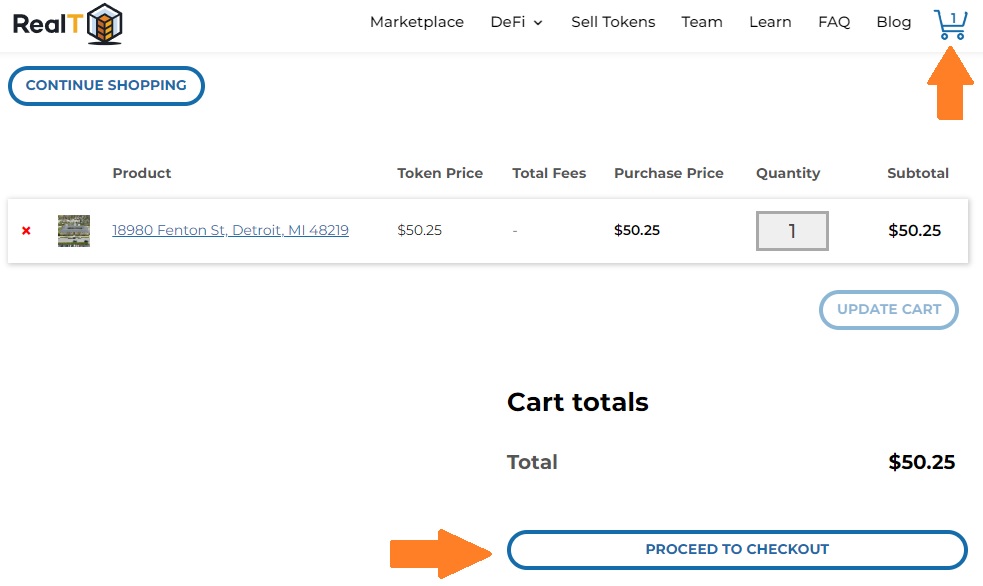This screenshot has width=983, height=586.
Task: Click the cart Total amount $50.25
Action: 921,462
